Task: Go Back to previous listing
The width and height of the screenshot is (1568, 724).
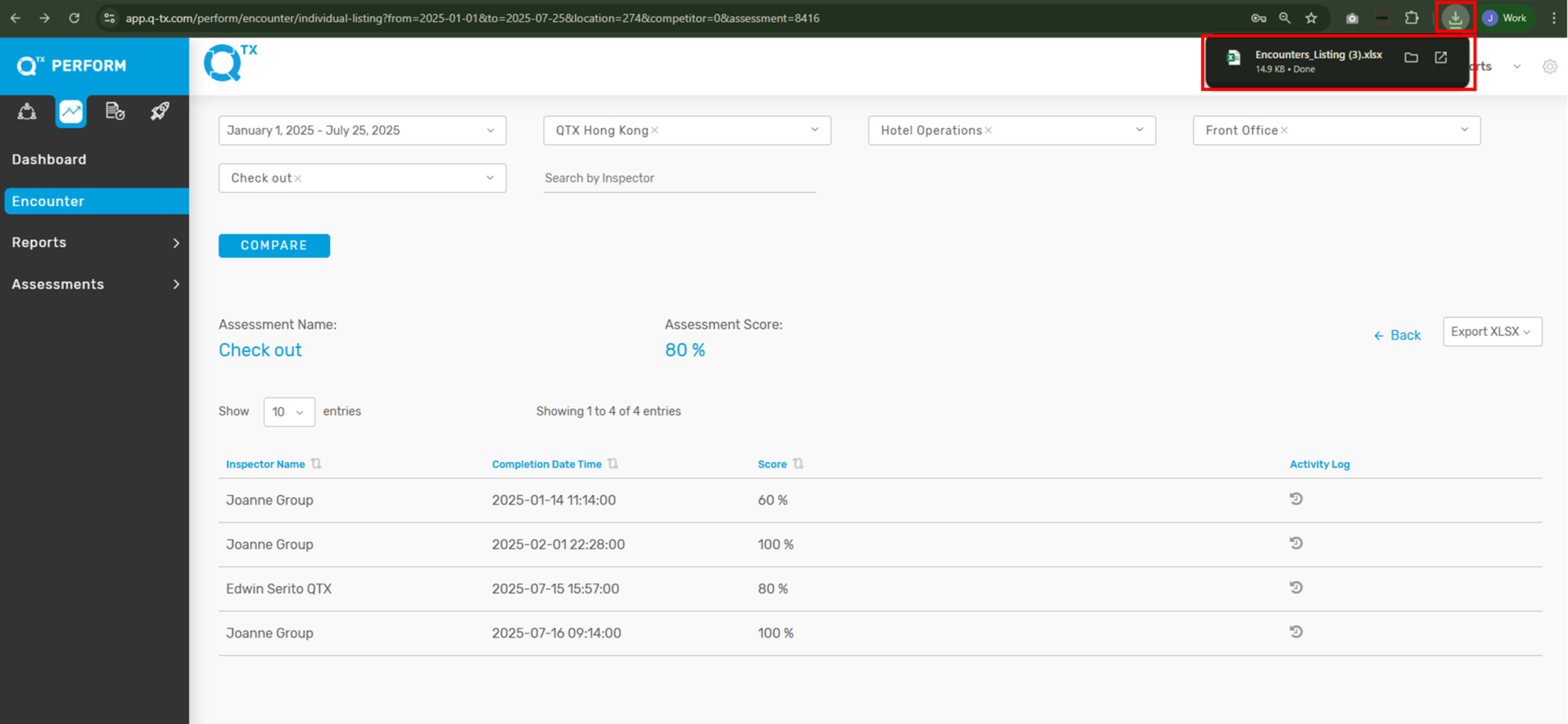Action: click(x=1397, y=336)
